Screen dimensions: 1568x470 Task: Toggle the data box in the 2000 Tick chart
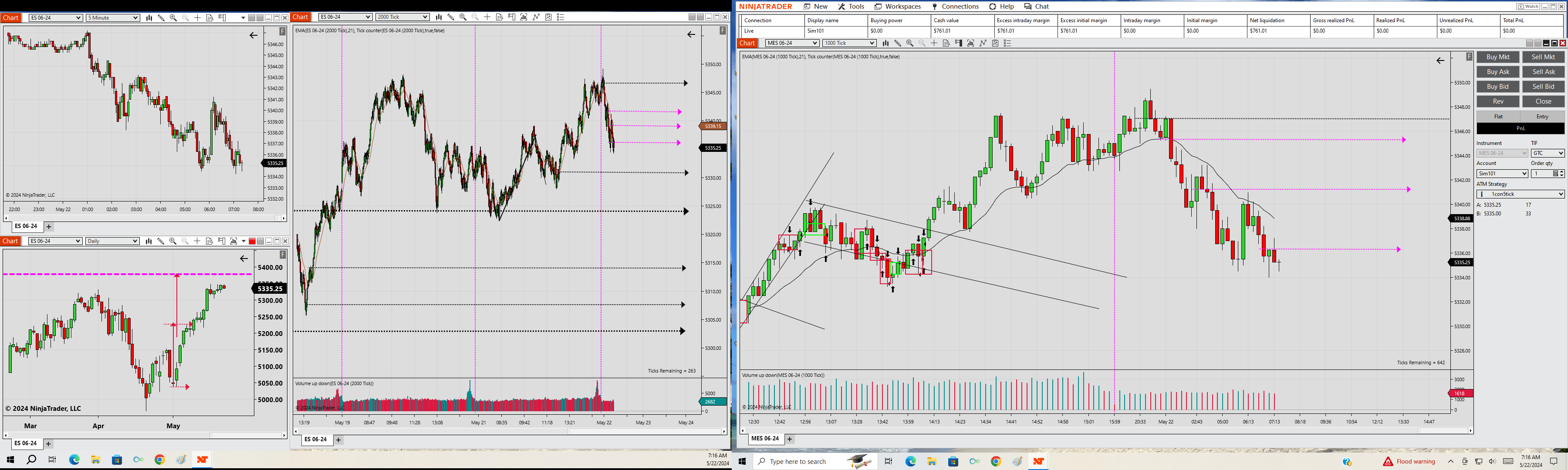(499, 17)
